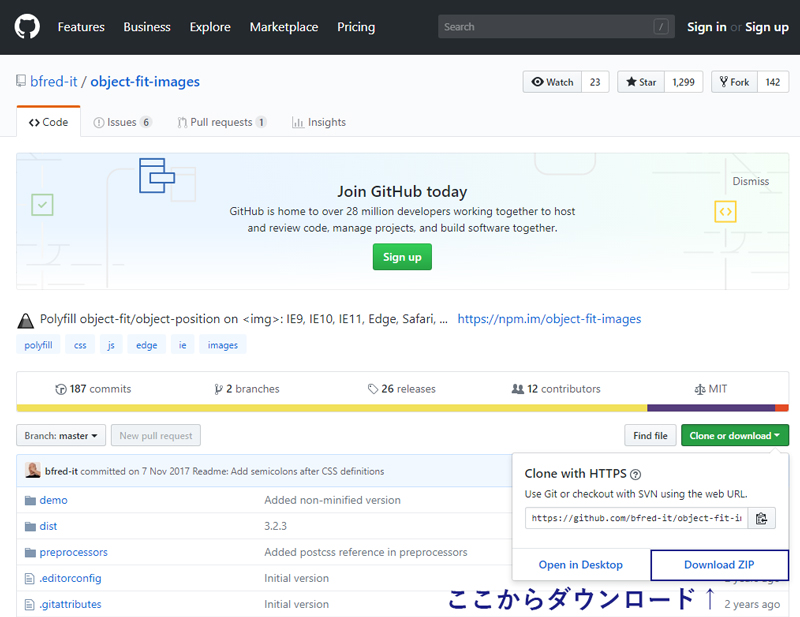View the 2 branches
This screenshot has width=800, height=617.
(x=247, y=389)
